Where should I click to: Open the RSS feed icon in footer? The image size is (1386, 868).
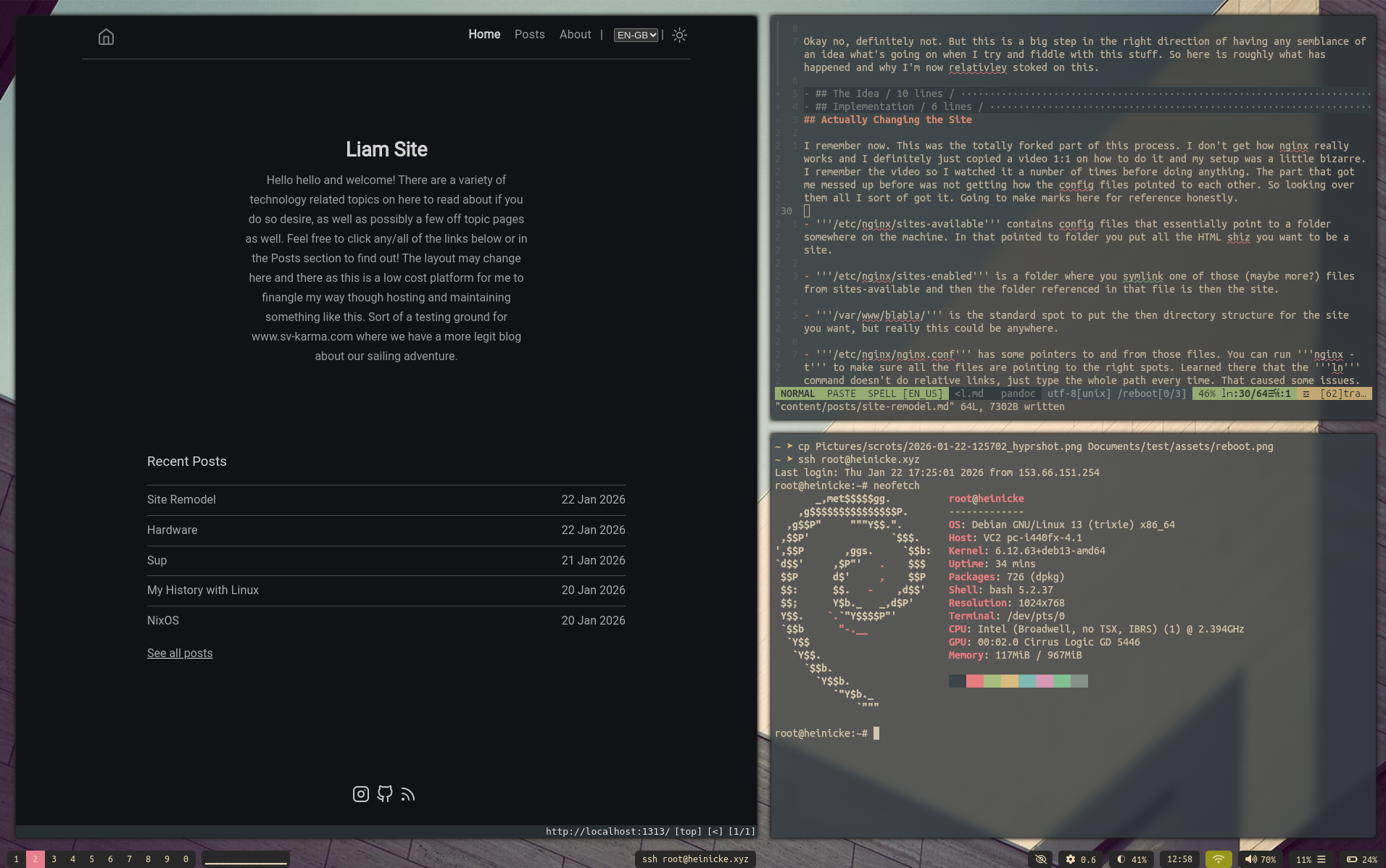pos(408,794)
